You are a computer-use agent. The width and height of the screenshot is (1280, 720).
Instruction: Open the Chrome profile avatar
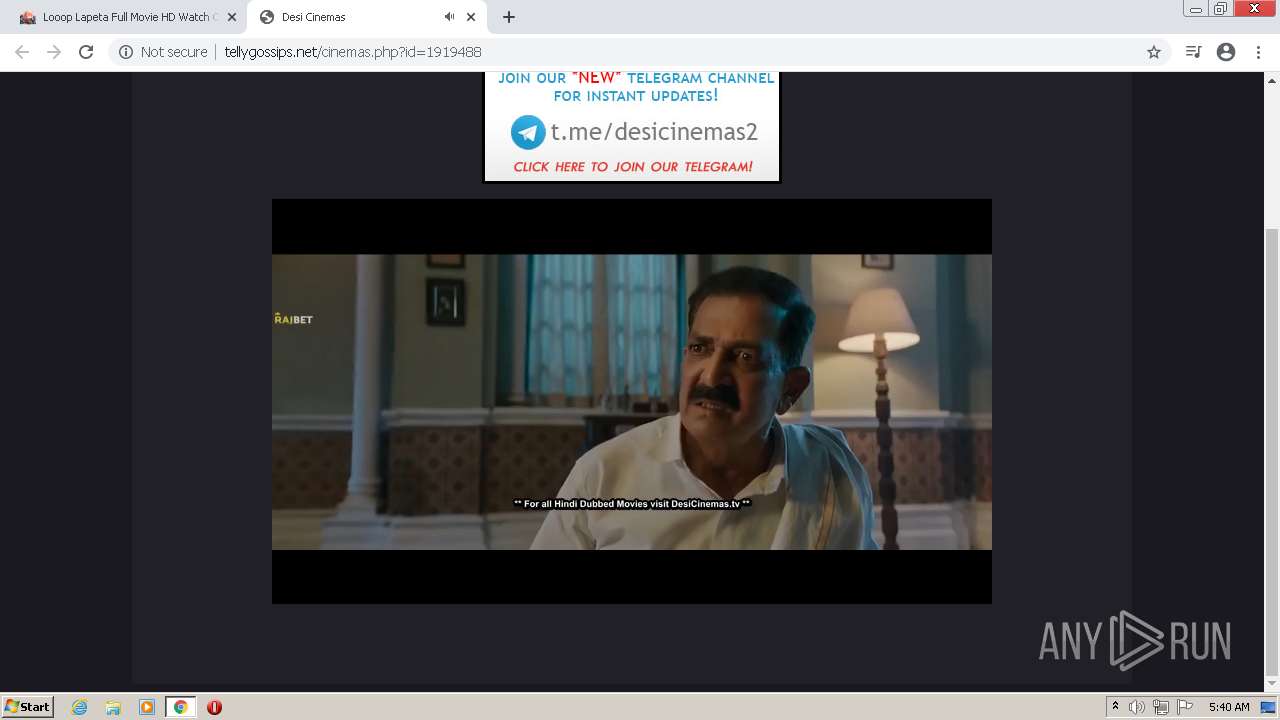1226,52
